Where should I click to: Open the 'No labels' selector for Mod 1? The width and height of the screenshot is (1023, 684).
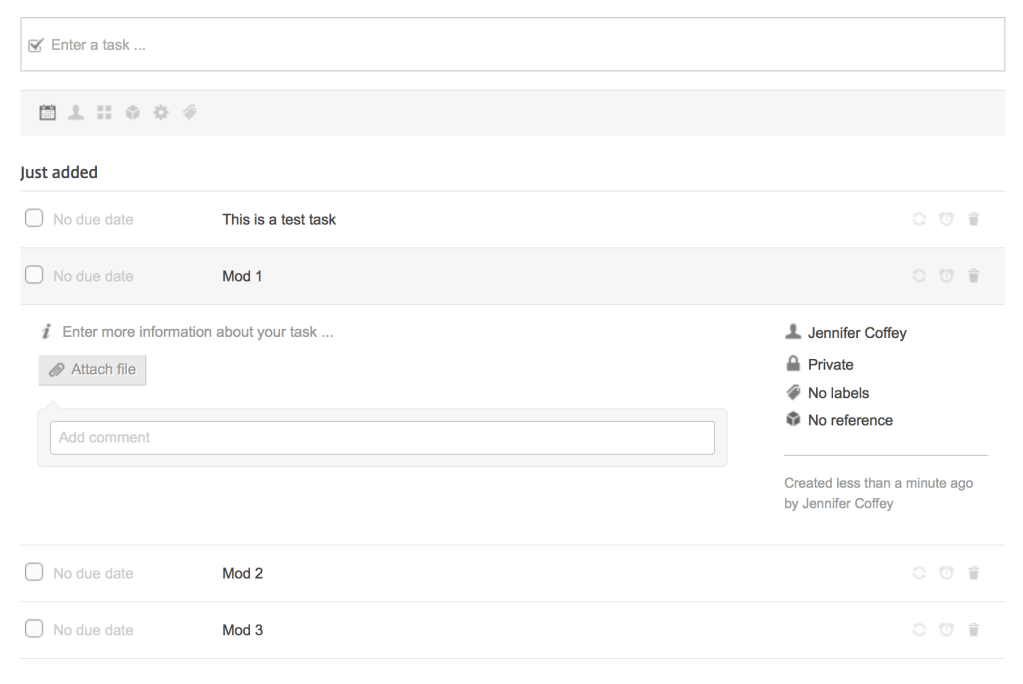[838, 393]
